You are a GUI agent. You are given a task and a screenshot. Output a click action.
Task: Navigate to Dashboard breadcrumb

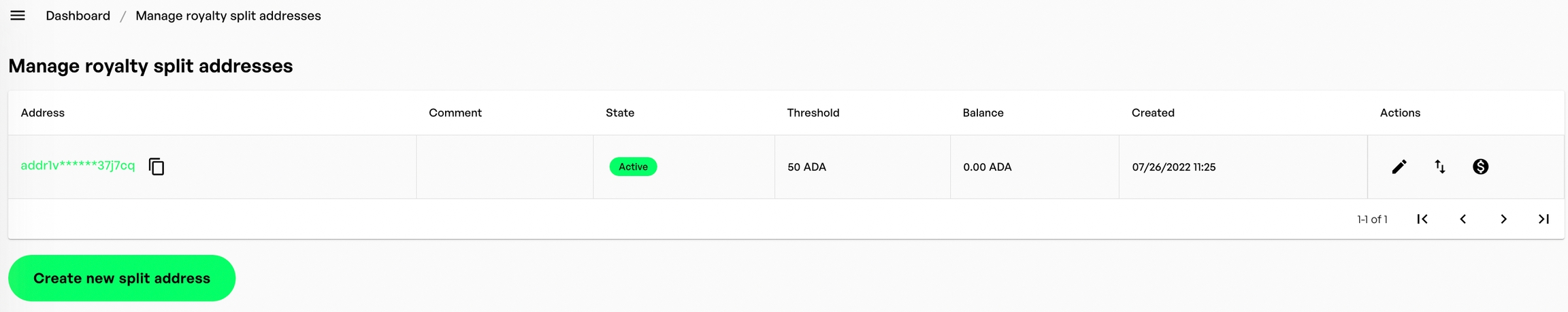pos(78,16)
